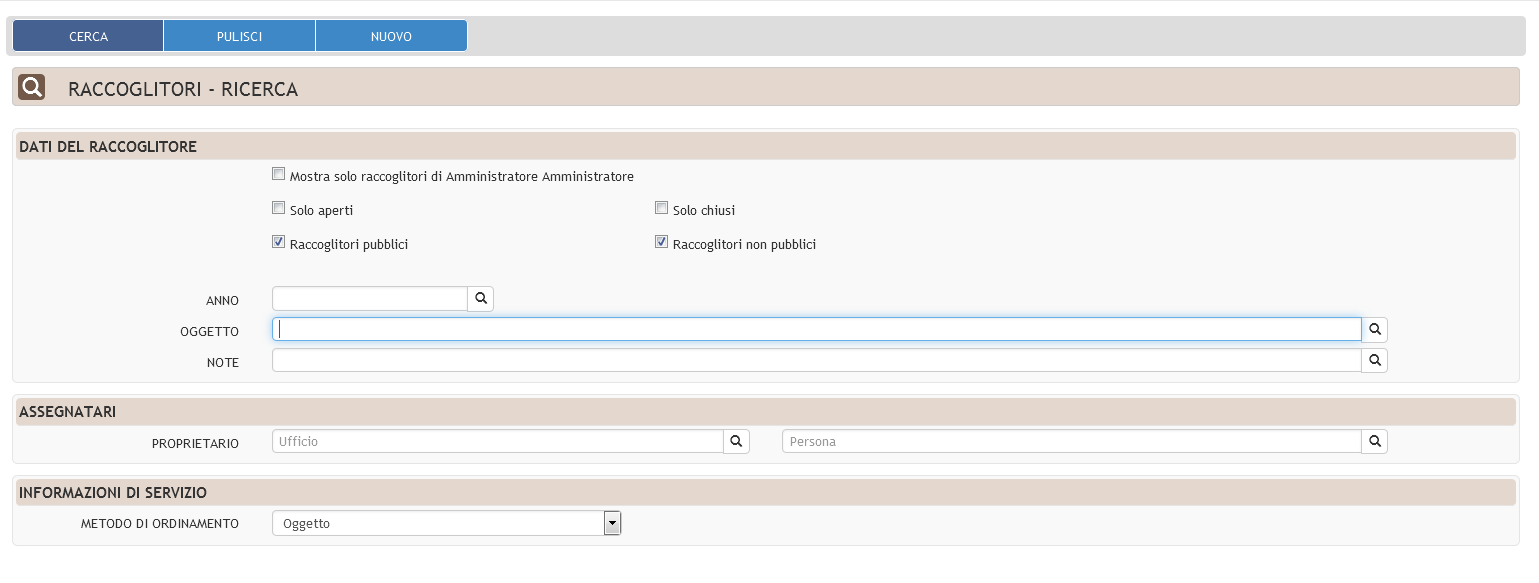Focus the ANNO text field

[x=369, y=299]
